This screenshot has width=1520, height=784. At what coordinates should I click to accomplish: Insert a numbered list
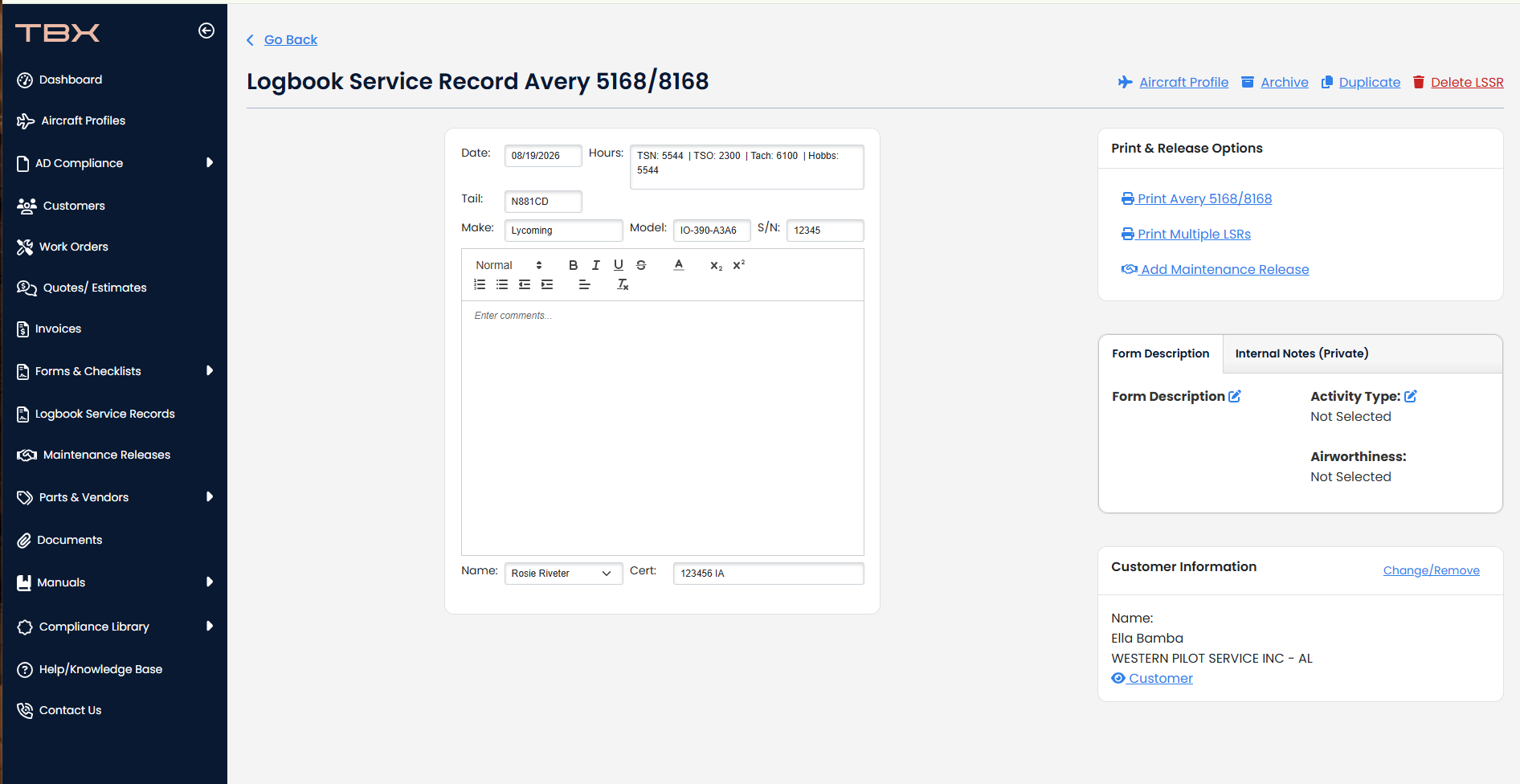coord(480,284)
